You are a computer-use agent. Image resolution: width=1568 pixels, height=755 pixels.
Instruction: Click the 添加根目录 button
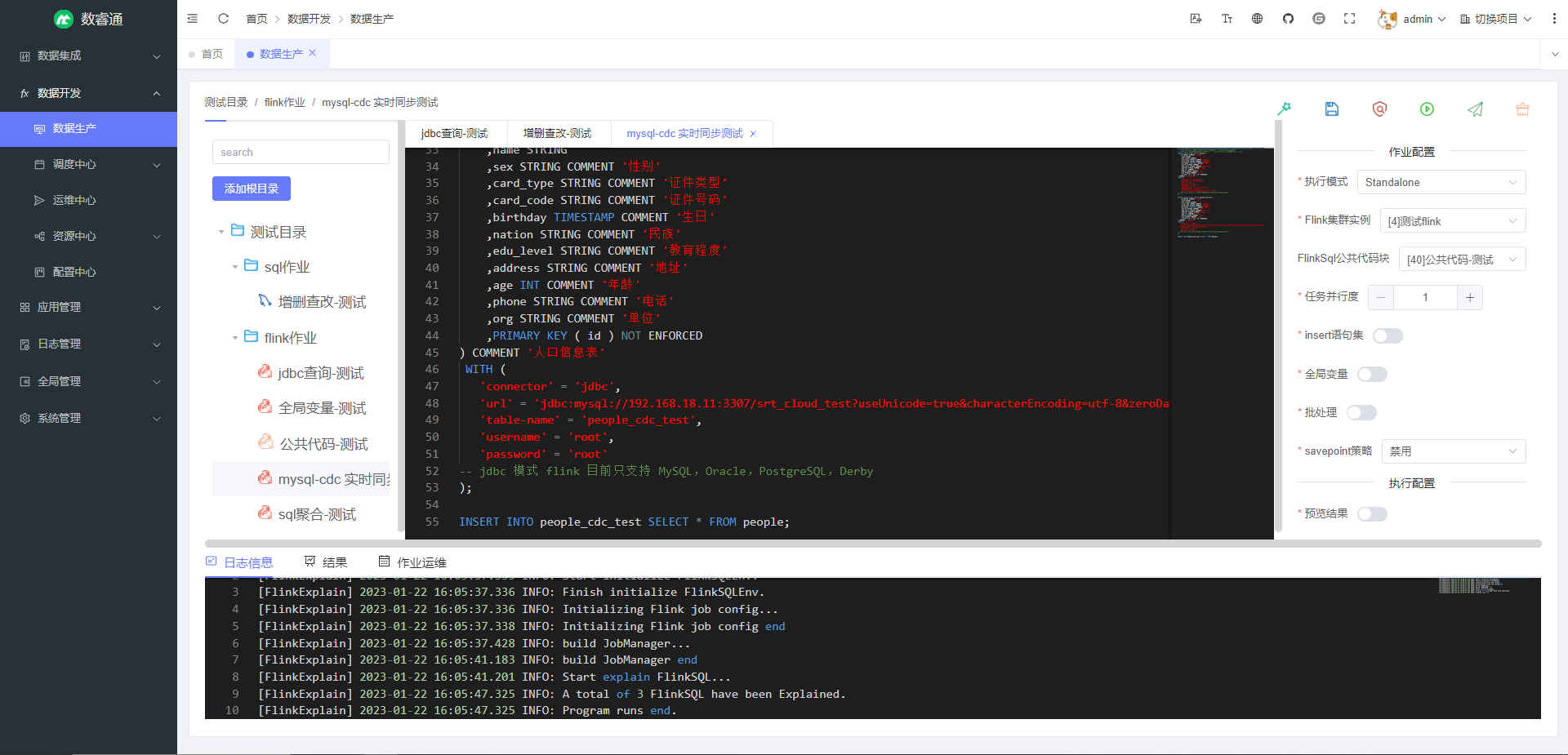coord(252,189)
